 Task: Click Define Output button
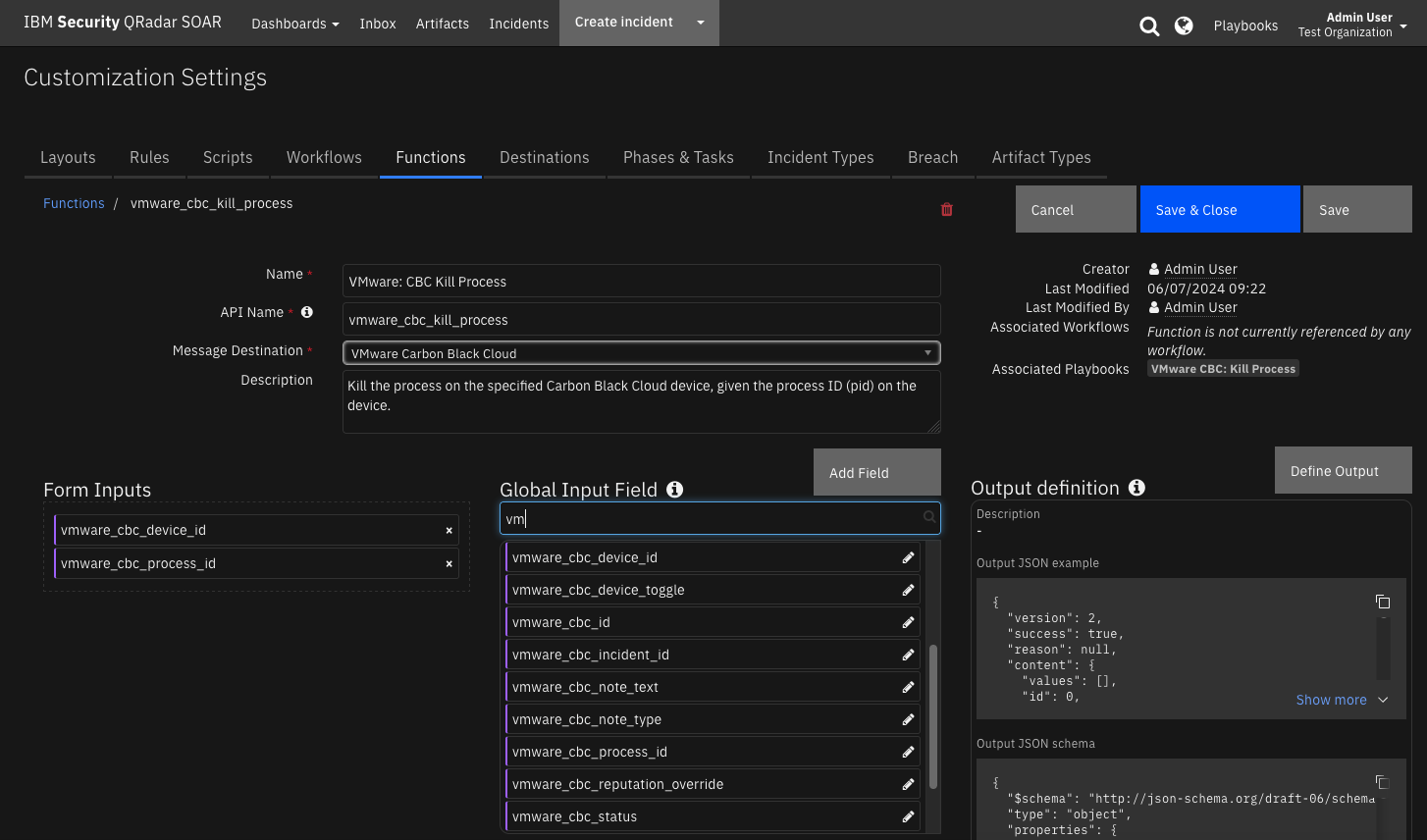pyautogui.click(x=1344, y=470)
